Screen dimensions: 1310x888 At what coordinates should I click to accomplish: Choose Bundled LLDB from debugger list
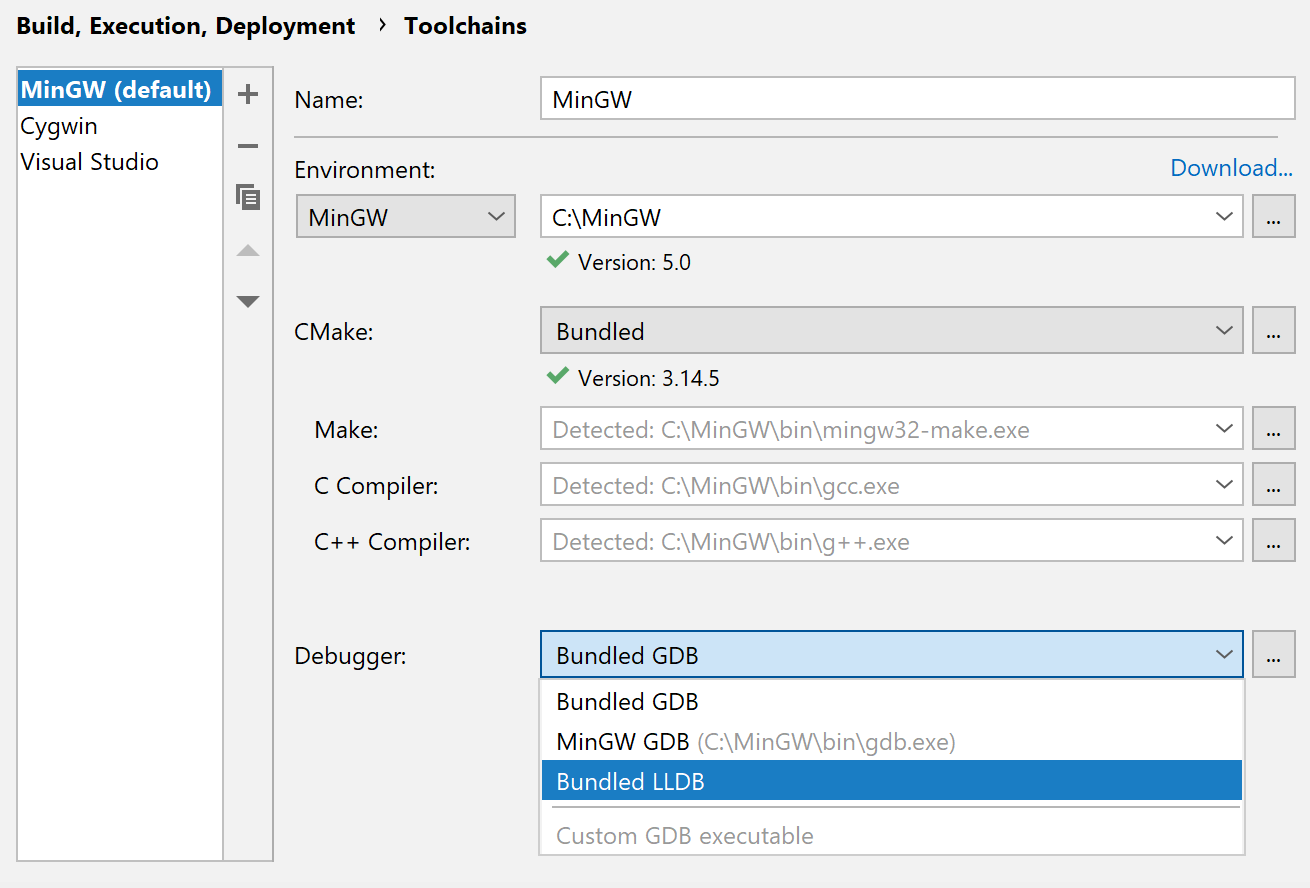coord(892,781)
